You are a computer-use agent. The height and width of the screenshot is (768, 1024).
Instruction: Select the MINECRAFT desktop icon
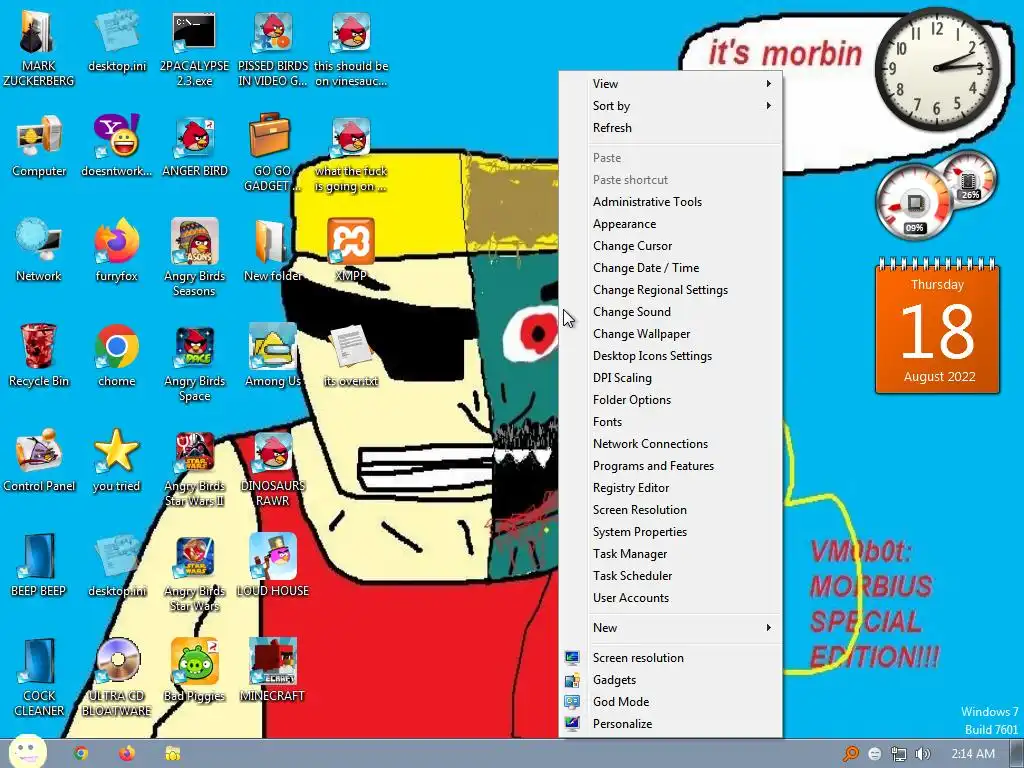tap(272, 671)
